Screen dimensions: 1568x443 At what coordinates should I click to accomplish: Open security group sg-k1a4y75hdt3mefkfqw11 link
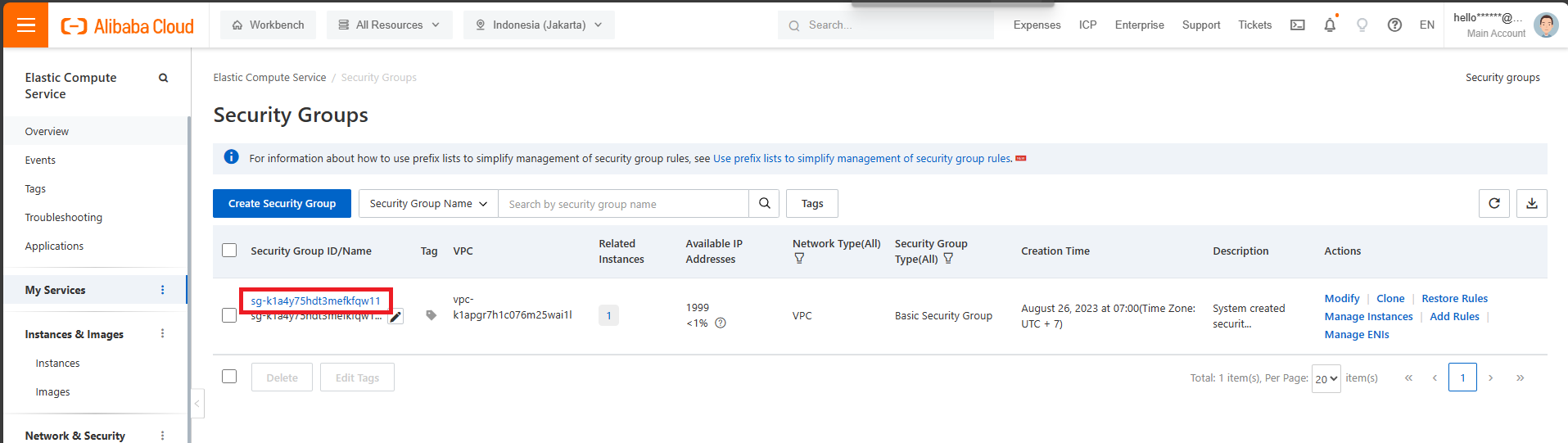316,301
